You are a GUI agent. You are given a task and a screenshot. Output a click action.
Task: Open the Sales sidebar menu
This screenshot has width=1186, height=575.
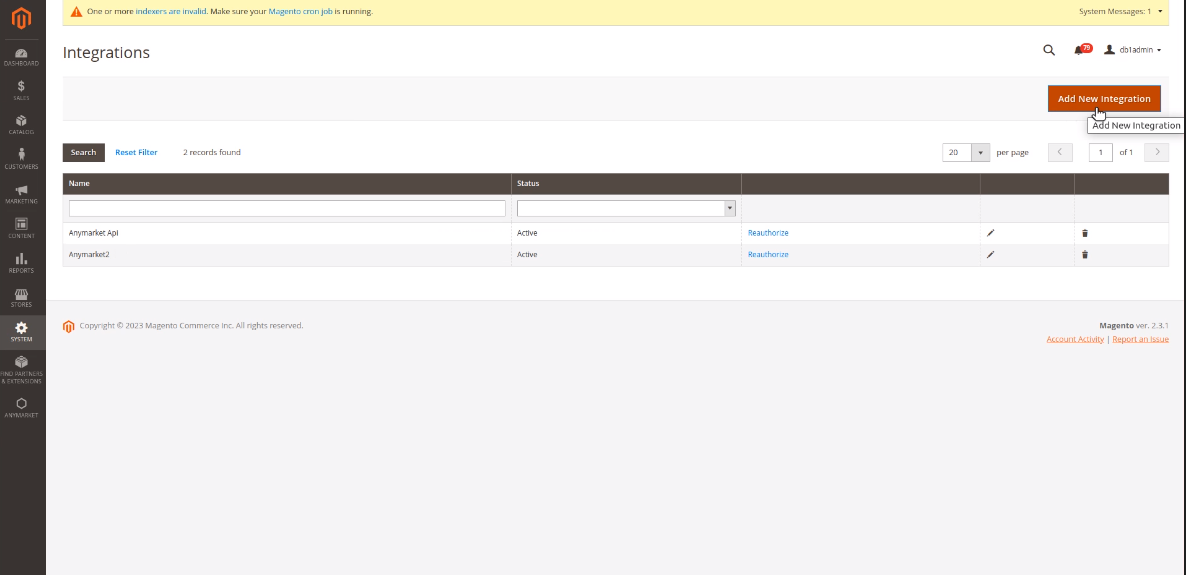(x=21, y=91)
